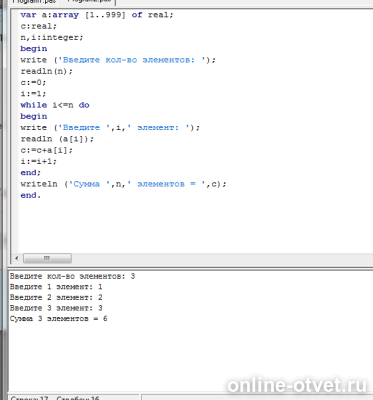Click the write 'Введите ',i,' элемент' code line

click(x=110, y=128)
